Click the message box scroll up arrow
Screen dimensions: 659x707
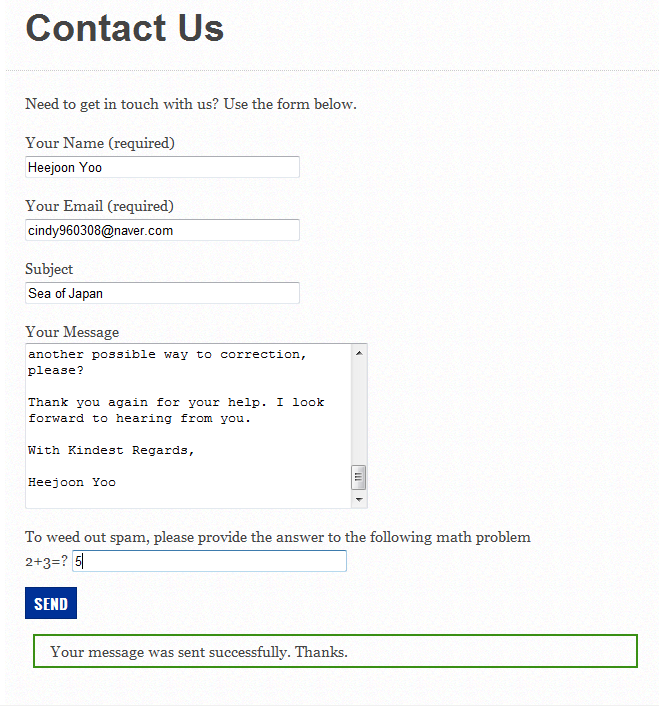(360, 352)
